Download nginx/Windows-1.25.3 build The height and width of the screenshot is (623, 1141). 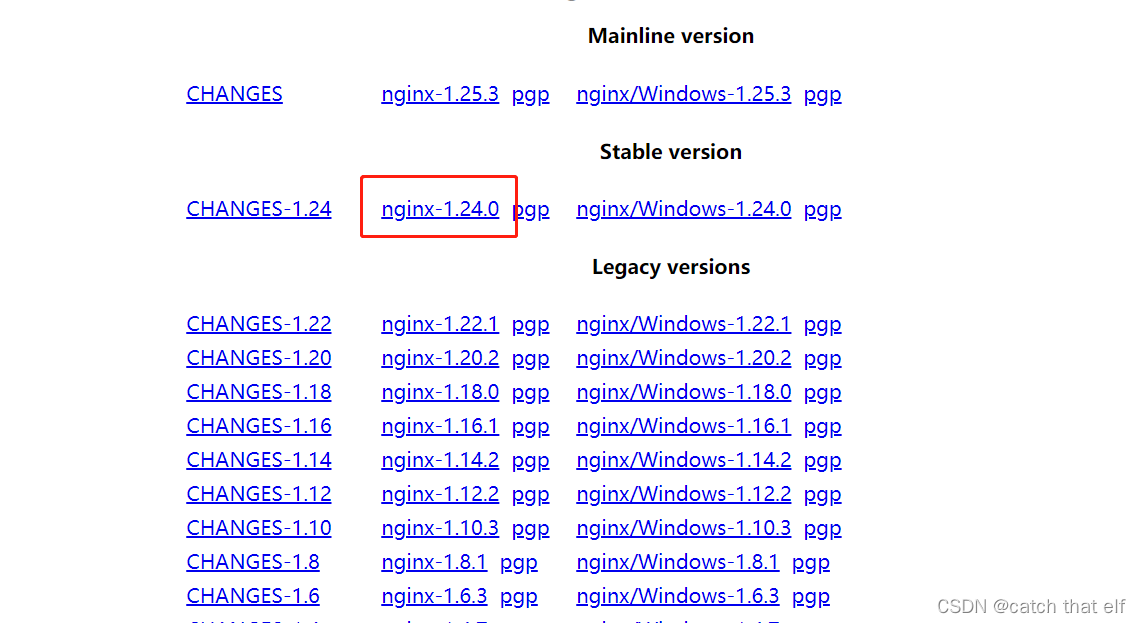tap(683, 93)
